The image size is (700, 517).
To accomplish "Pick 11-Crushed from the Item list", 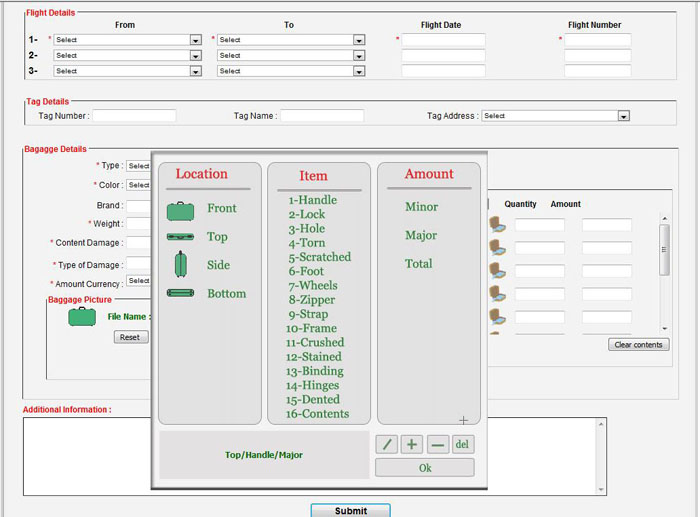I will pyautogui.click(x=314, y=342).
